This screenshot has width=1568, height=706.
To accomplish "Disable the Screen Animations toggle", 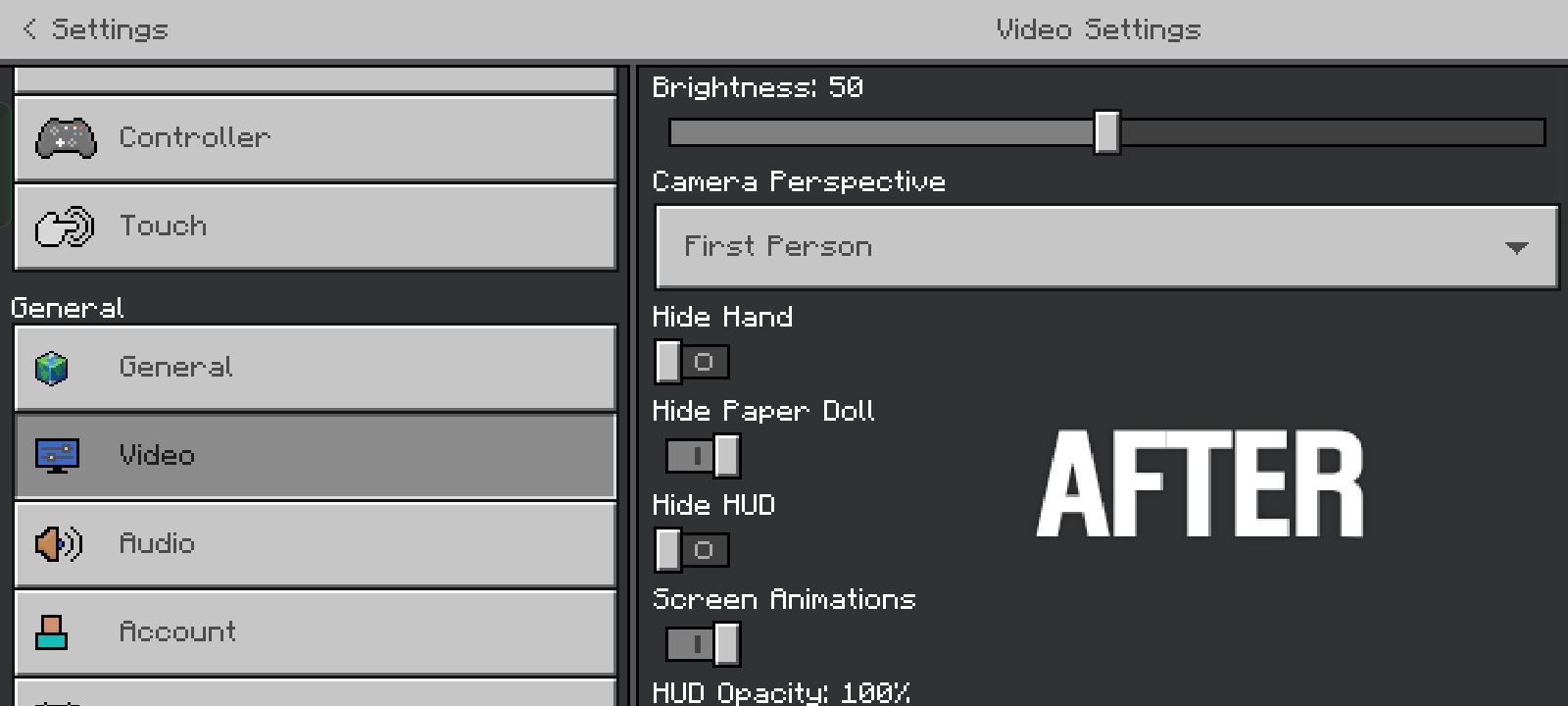I will click(703, 644).
